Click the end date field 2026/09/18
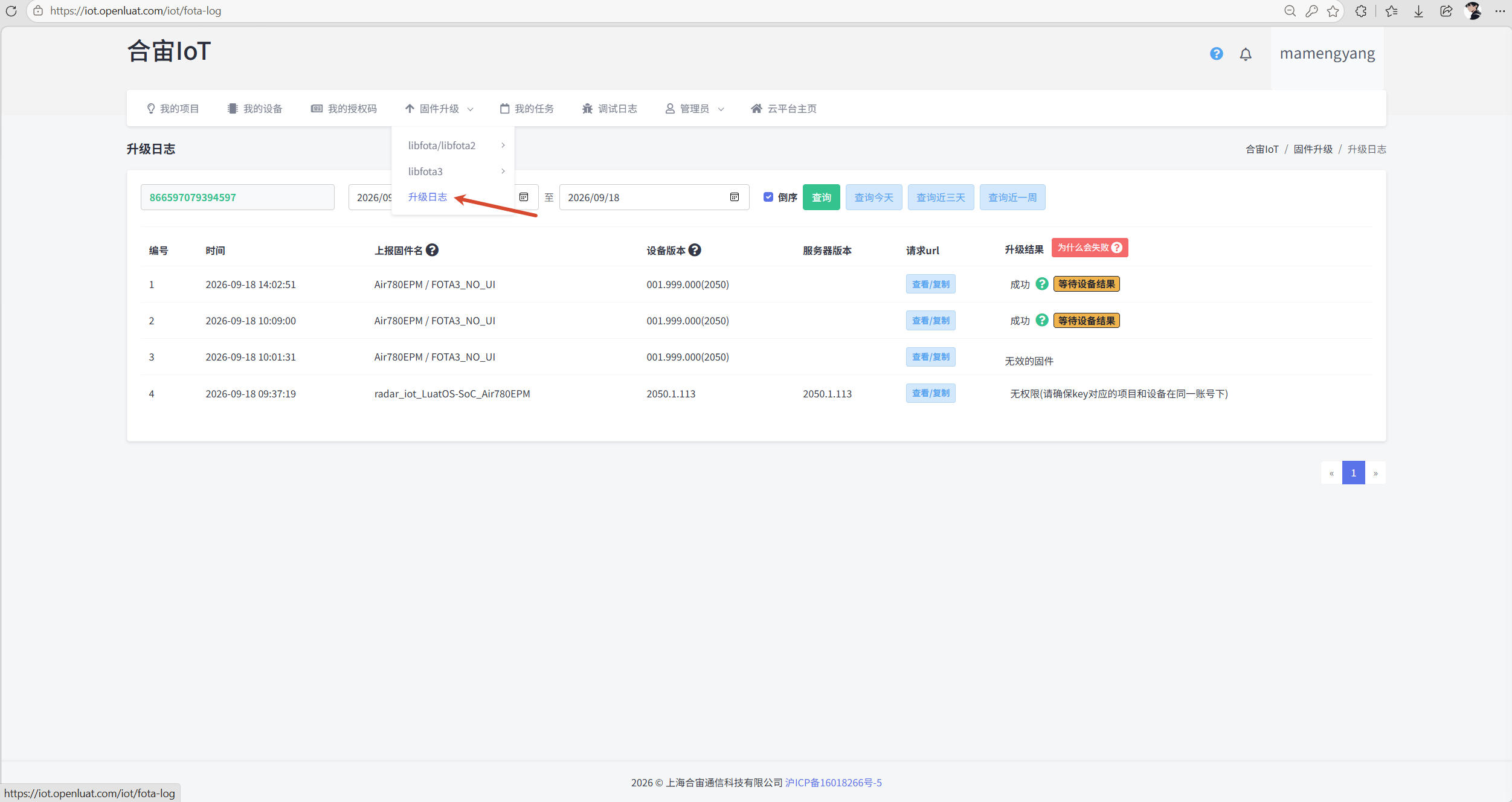Image resolution: width=1512 pixels, height=802 pixels. [x=654, y=197]
